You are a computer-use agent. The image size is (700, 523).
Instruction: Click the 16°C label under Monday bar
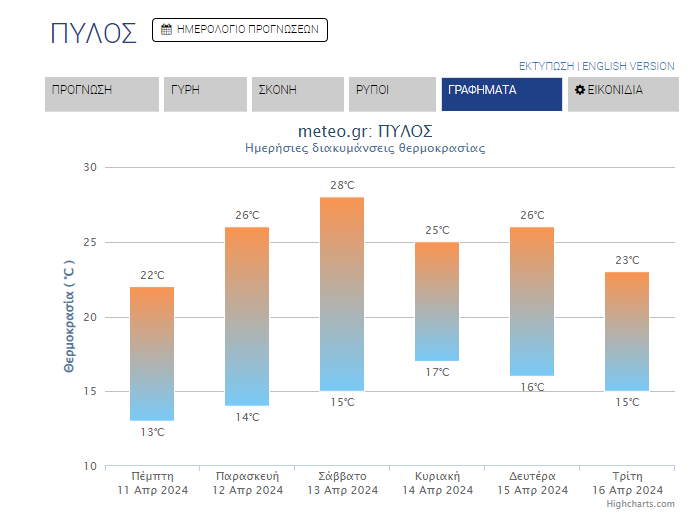[533, 387]
